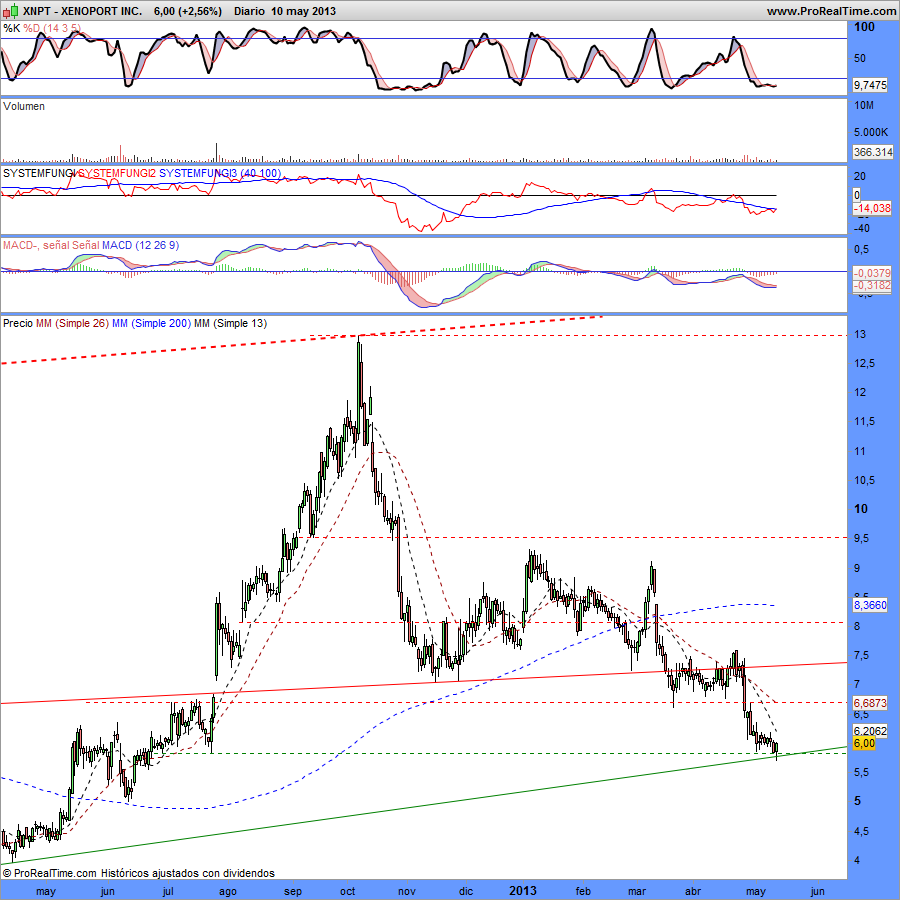The height and width of the screenshot is (900, 900).
Task: Click the '10M' volume scale label
Action: pyautogui.click(x=864, y=106)
